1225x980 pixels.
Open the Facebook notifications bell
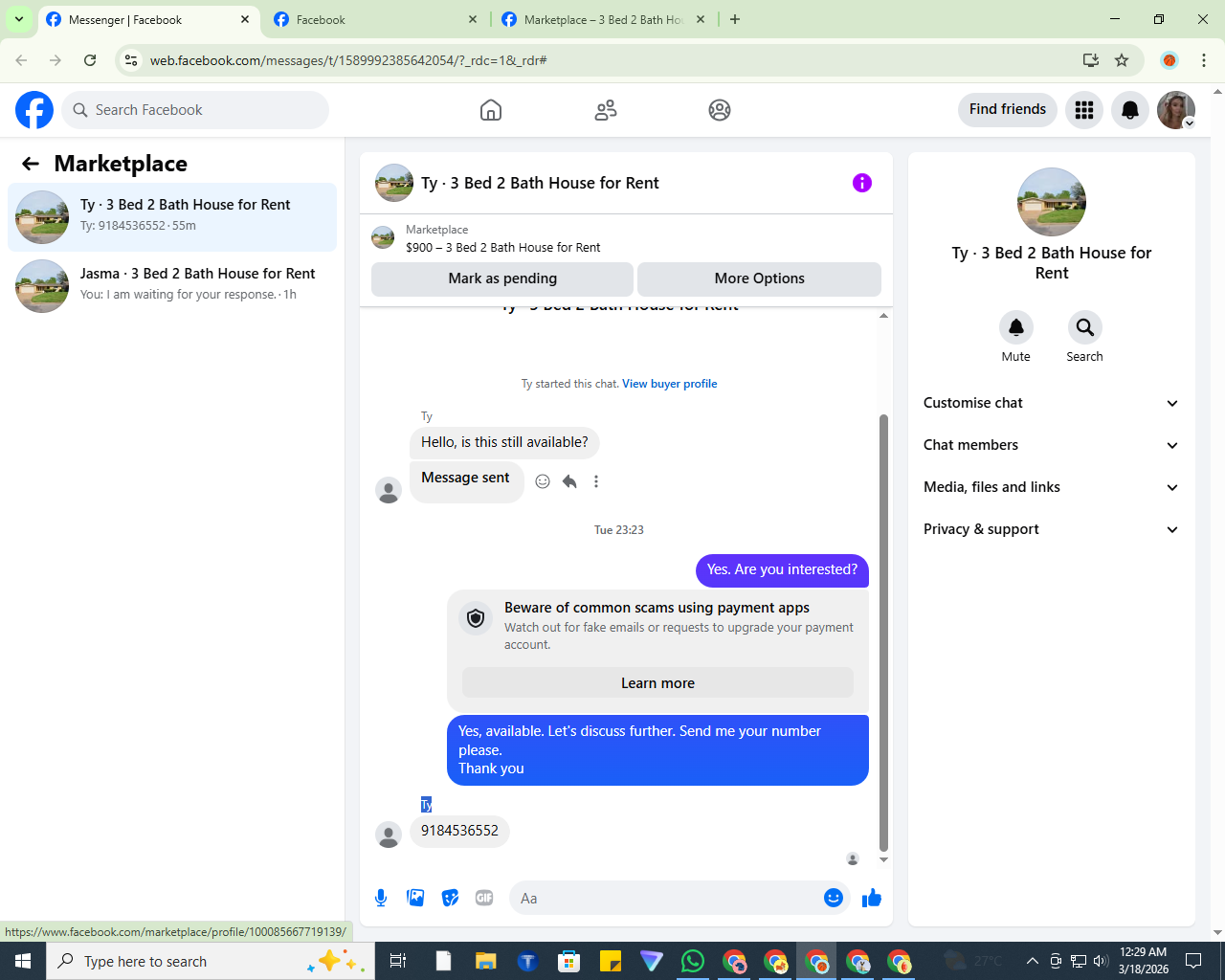click(x=1130, y=110)
